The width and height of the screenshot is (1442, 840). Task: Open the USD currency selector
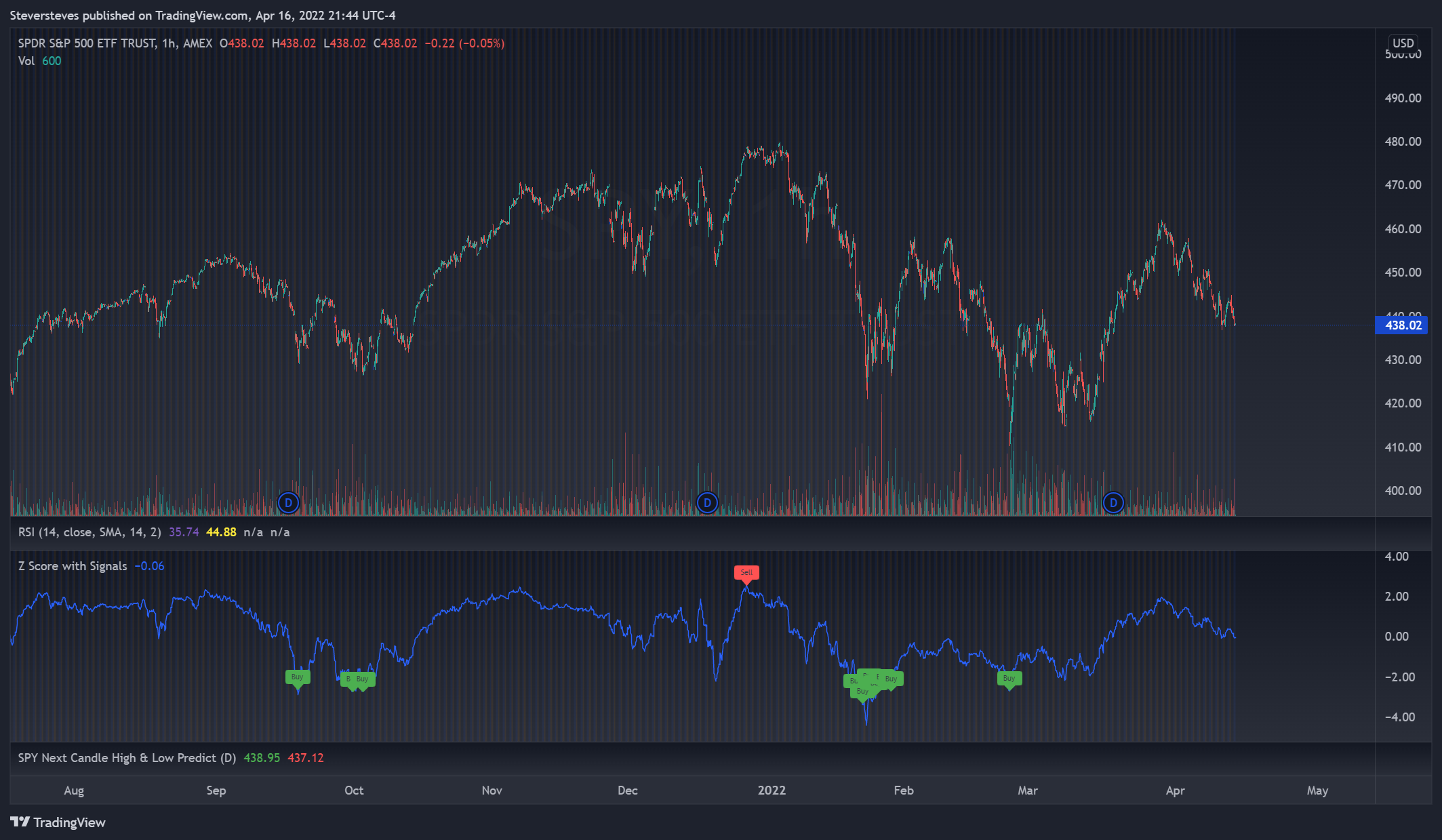click(1403, 43)
